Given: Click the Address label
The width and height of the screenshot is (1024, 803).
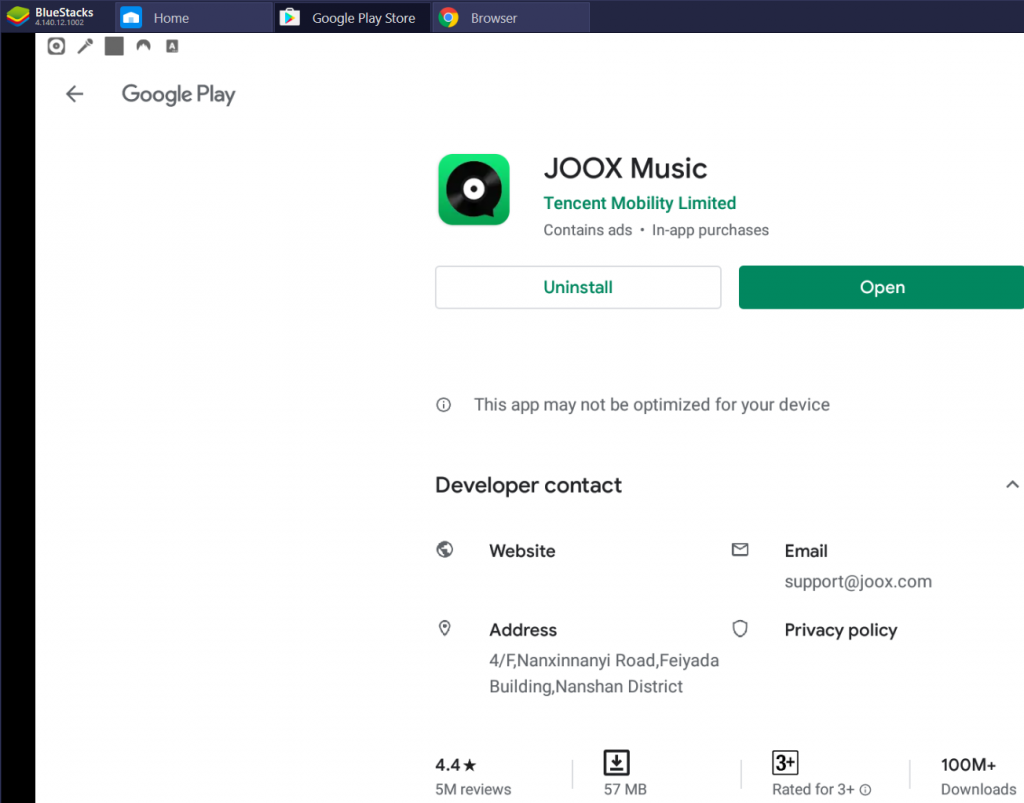Looking at the screenshot, I should point(523,630).
